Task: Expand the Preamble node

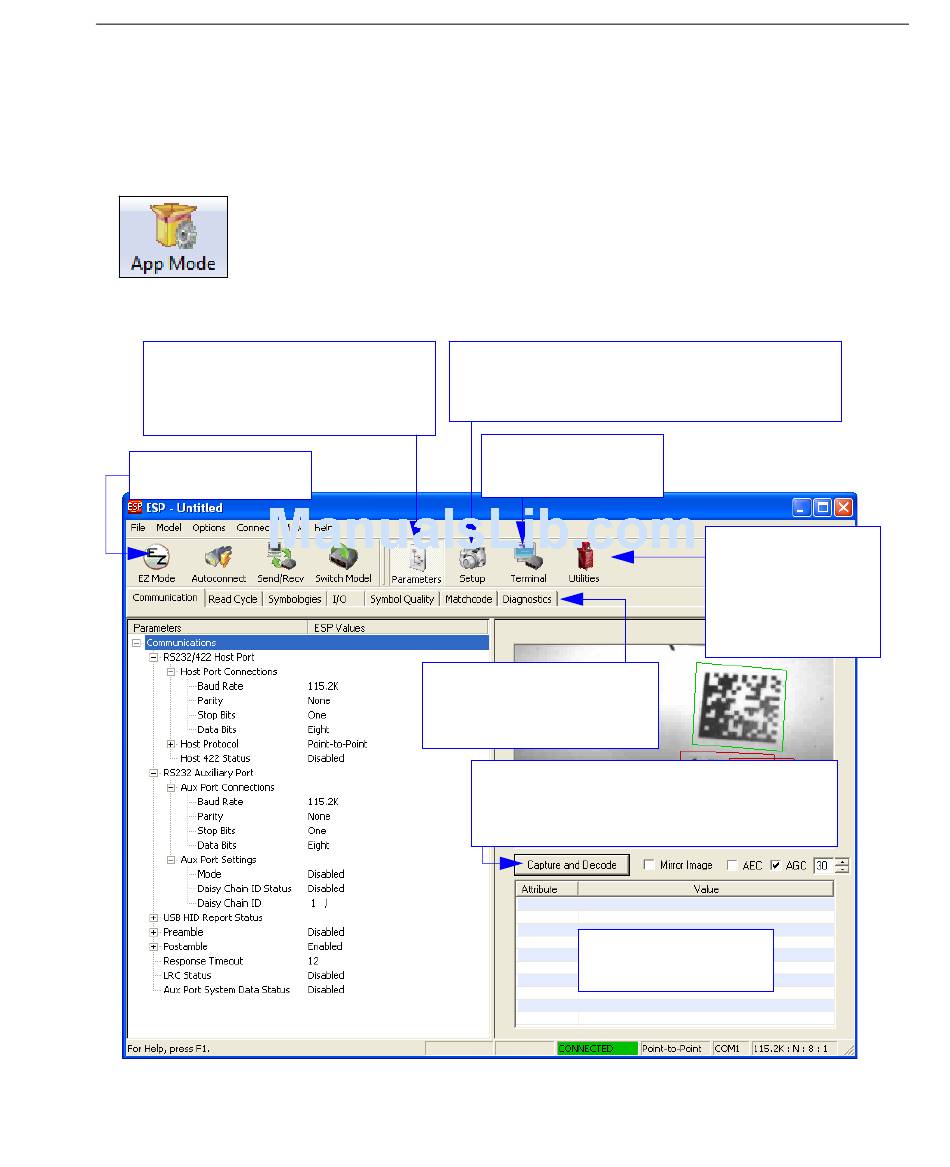Action: [x=153, y=933]
